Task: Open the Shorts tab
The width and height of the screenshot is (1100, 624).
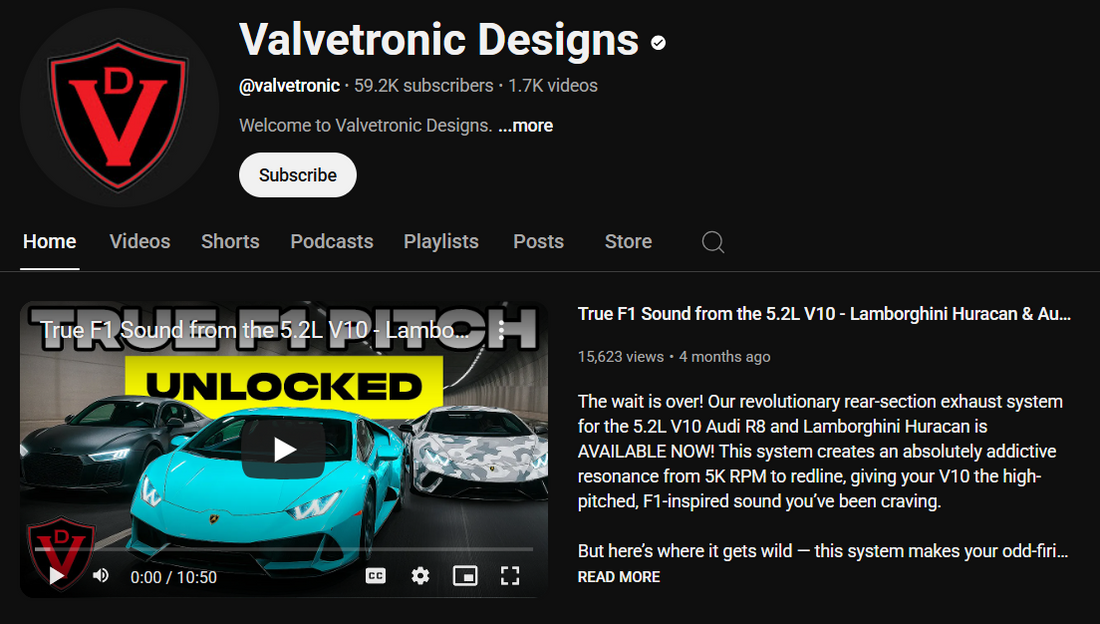Action: [230, 241]
